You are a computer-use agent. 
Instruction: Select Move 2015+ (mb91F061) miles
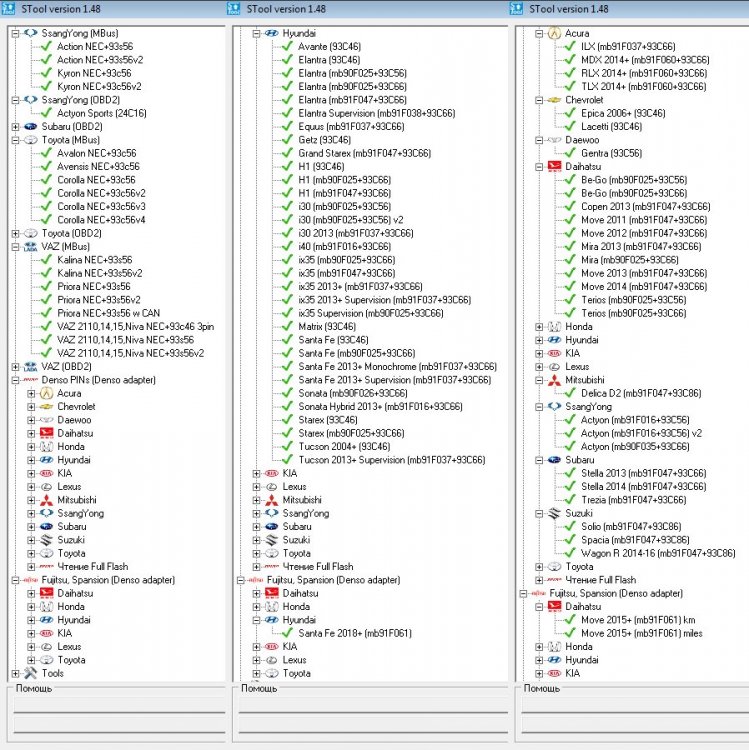pos(642,633)
